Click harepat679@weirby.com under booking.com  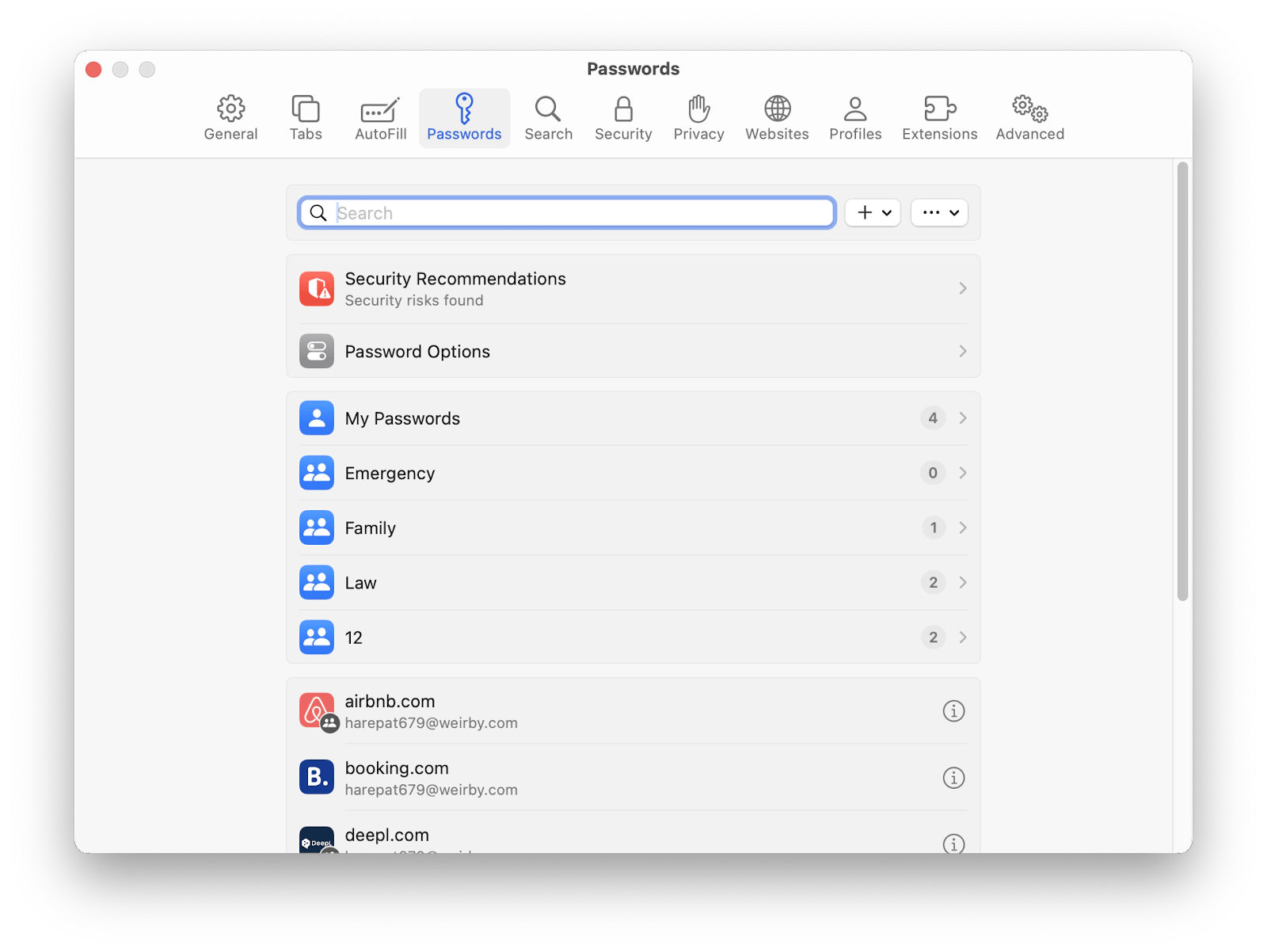click(431, 790)
